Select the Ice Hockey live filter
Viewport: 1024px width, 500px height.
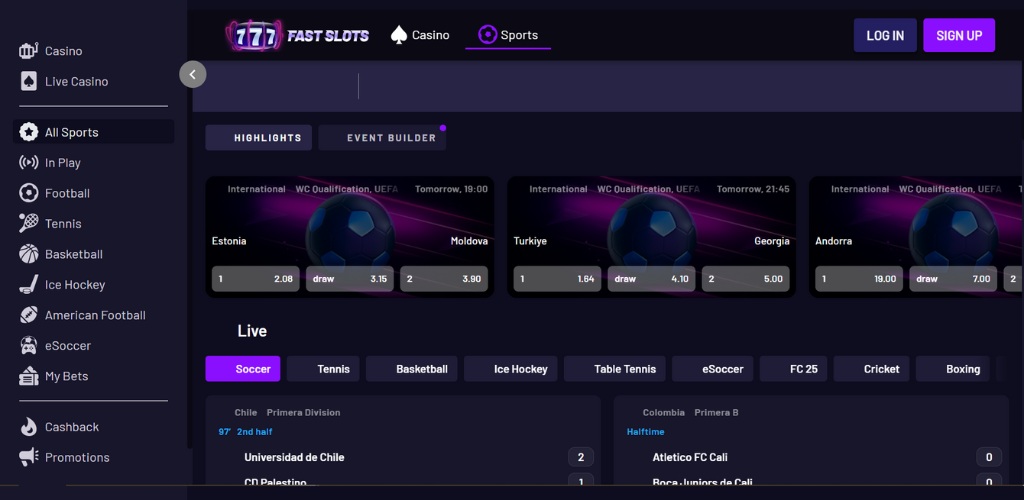pos(511,369)
